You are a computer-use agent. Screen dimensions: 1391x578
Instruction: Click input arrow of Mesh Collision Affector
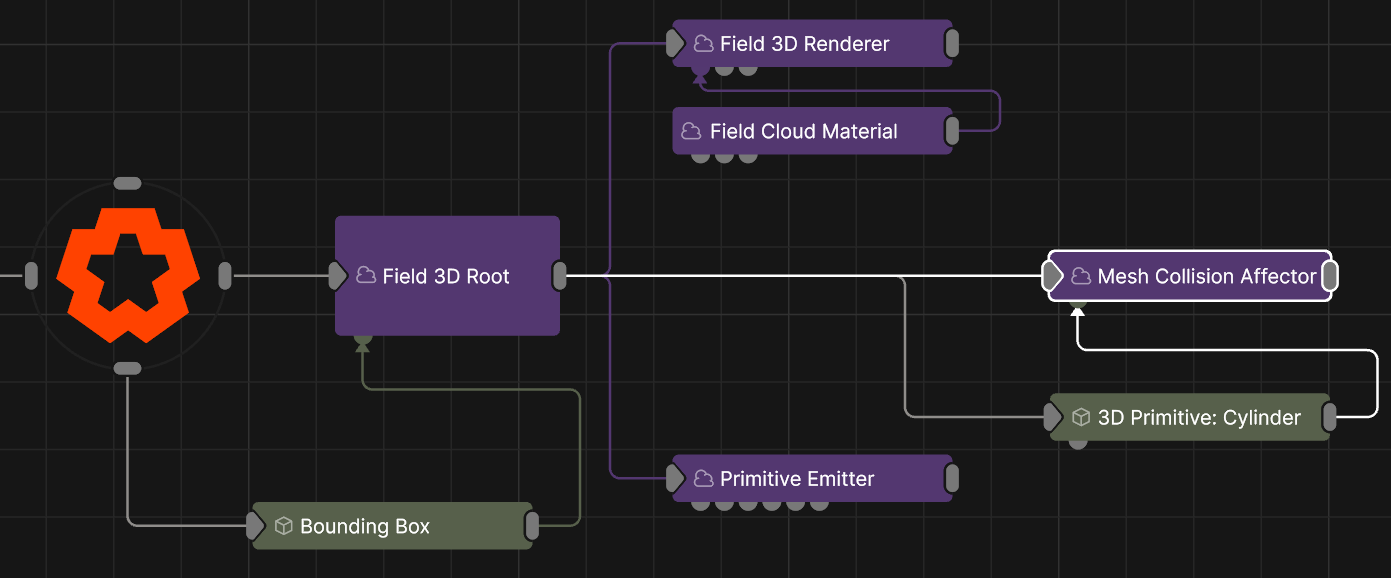coord(1053,276)
